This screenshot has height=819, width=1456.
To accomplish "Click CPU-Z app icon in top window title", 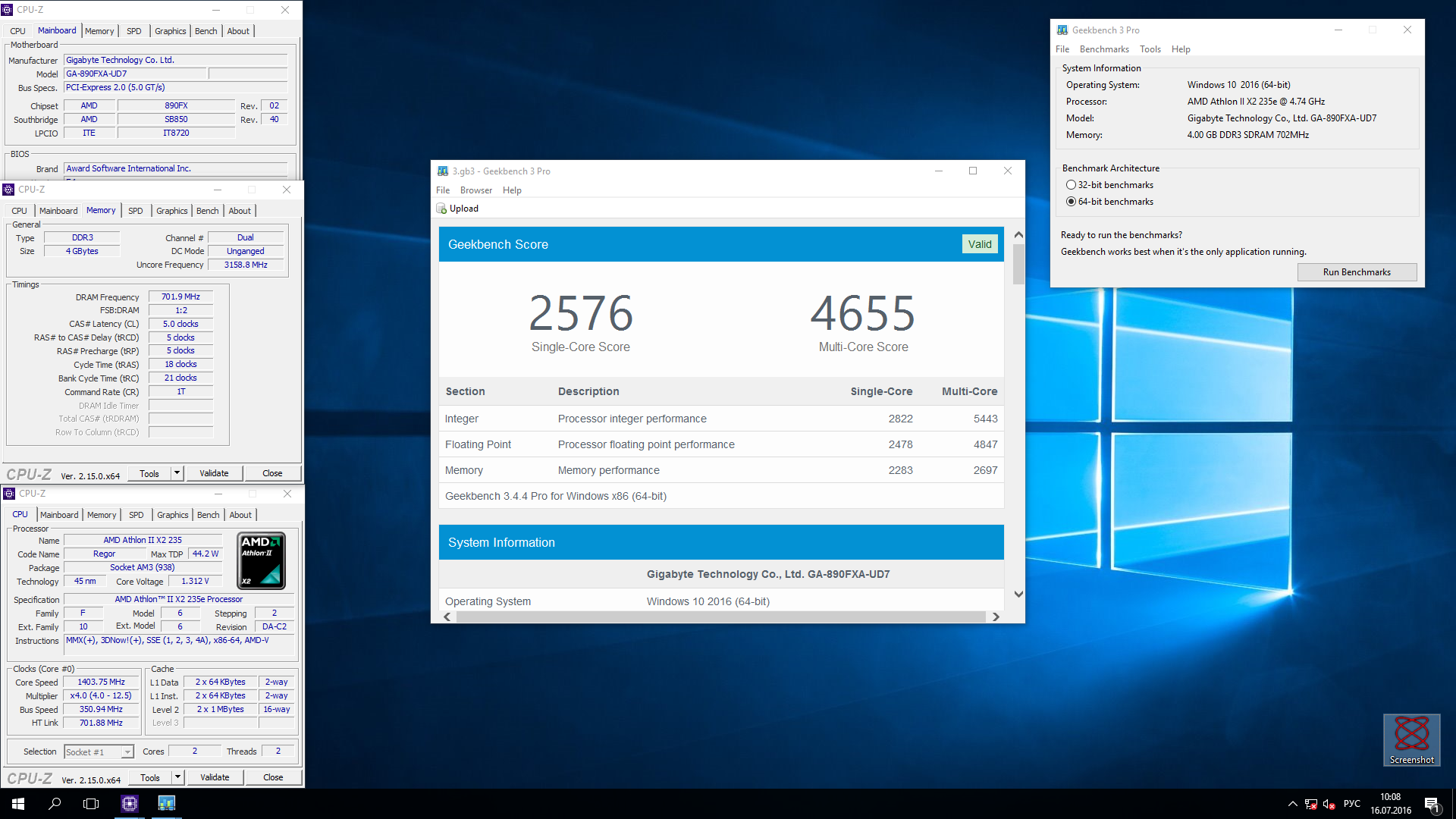I will coord(8,10).
